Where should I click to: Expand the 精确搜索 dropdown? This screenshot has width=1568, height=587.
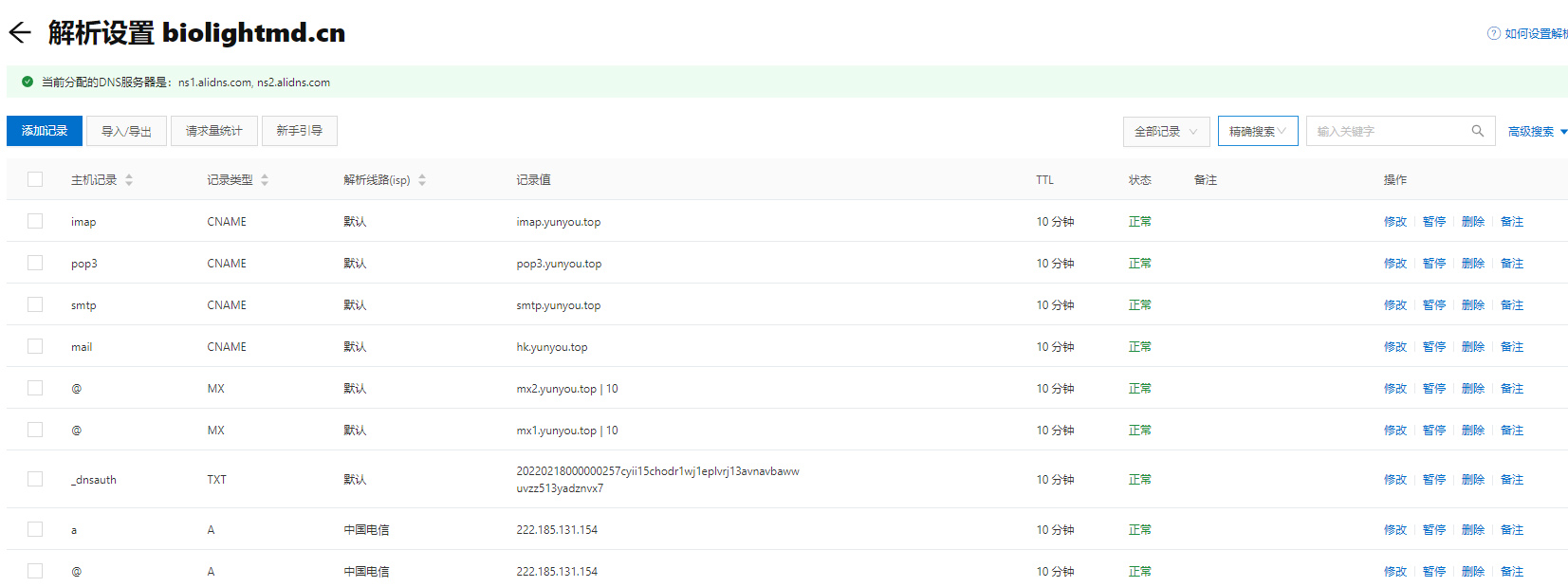1257,131
